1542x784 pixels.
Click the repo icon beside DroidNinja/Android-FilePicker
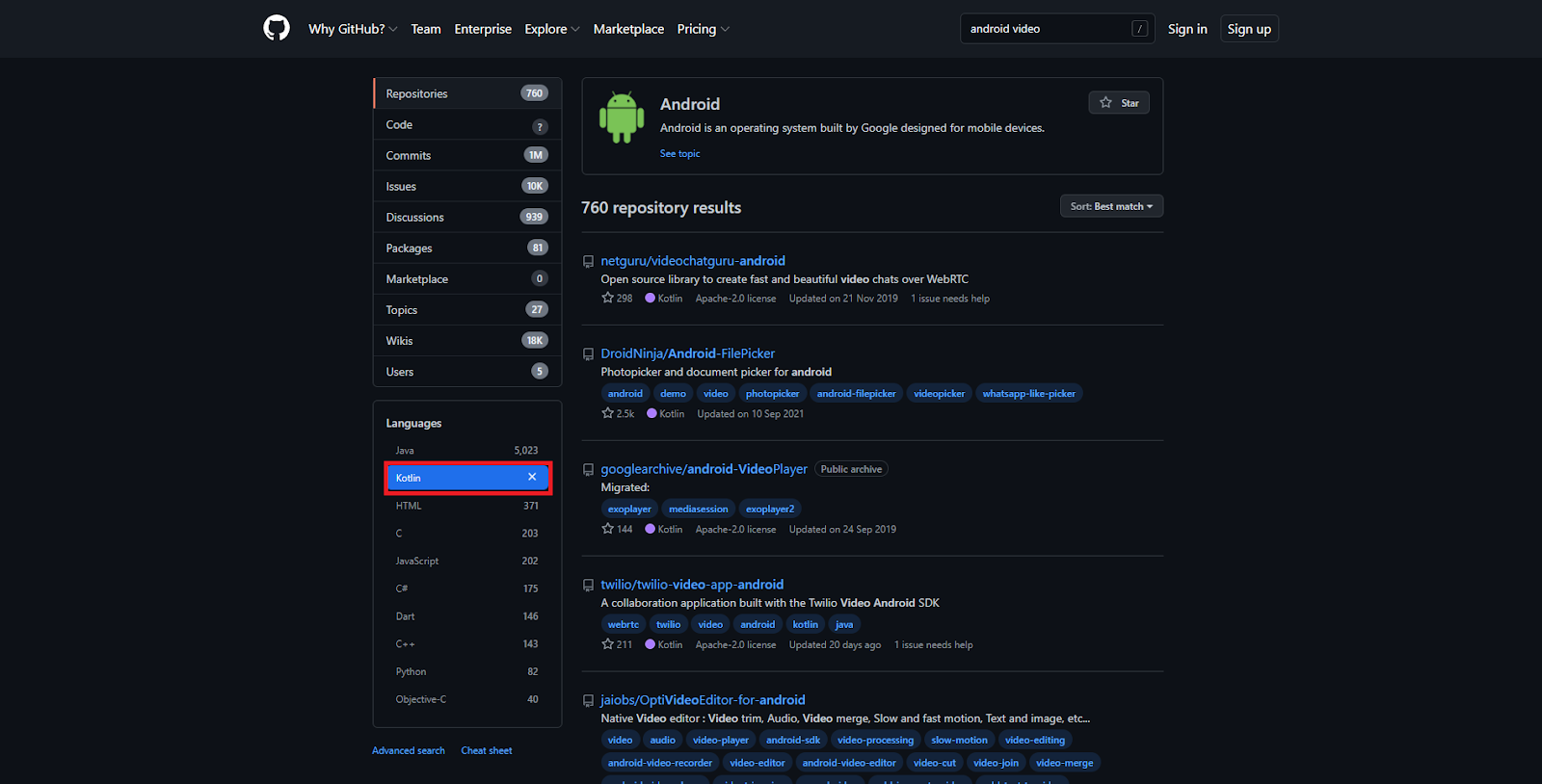click(x=588, y=354)
